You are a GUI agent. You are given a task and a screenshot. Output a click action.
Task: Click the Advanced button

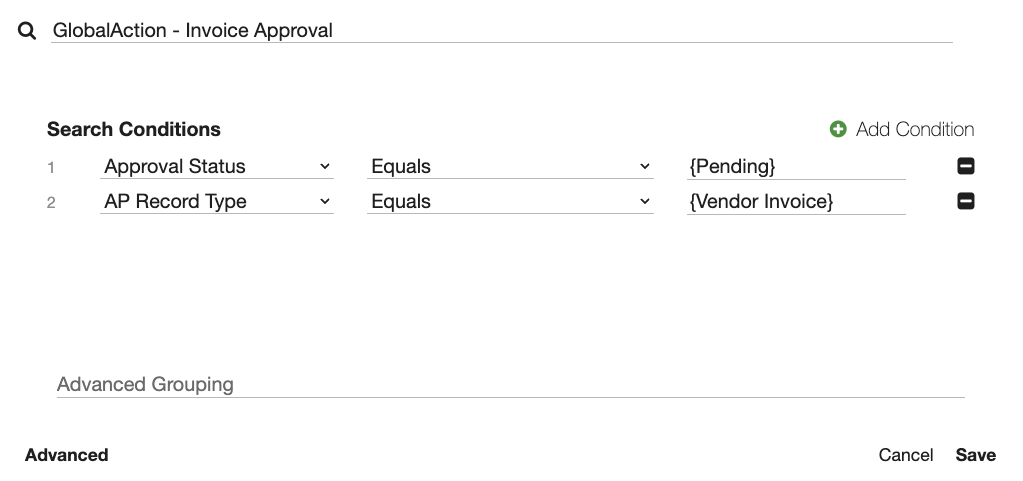coord(66,455)
